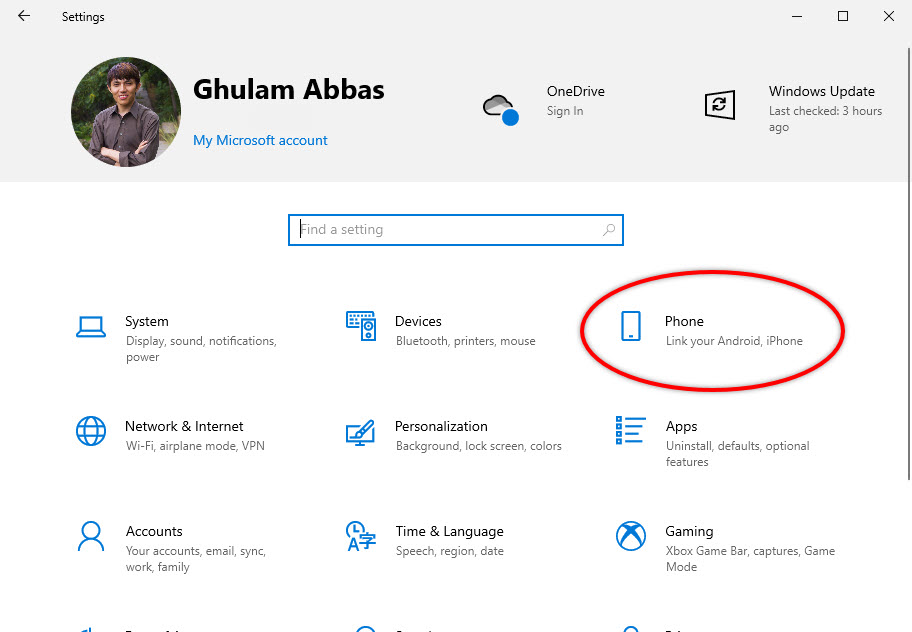Open Personalization settings title

pyautogui.click(x=441, y=426)
